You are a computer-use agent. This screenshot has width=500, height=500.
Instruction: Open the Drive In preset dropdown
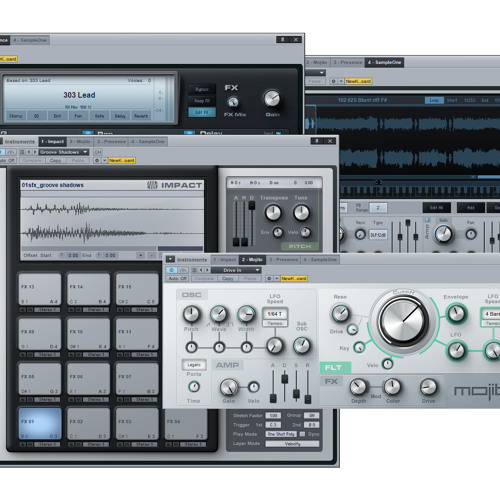pos(236,270)
